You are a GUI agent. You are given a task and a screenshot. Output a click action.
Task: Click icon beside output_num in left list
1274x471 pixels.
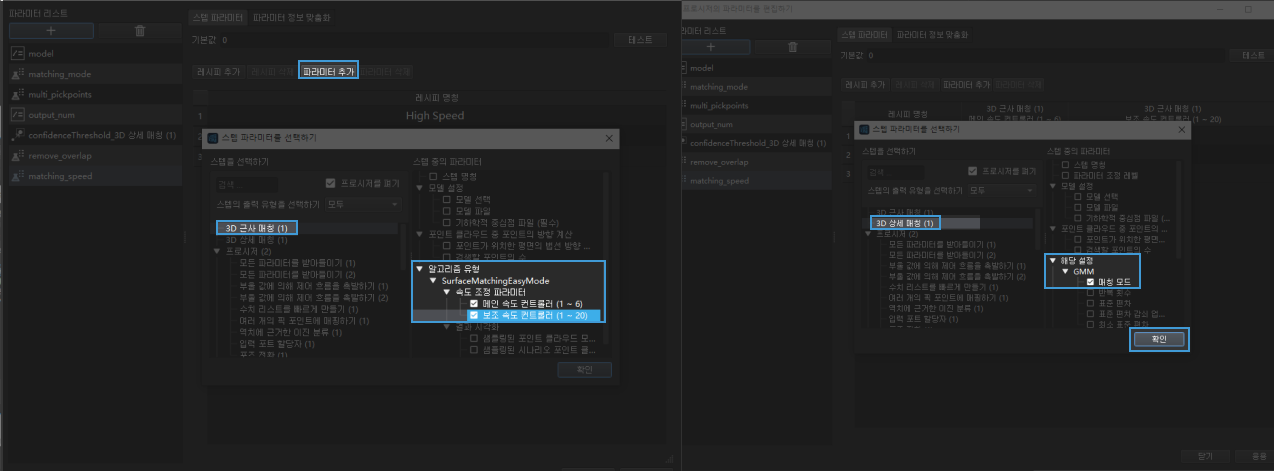coord(17,114)
